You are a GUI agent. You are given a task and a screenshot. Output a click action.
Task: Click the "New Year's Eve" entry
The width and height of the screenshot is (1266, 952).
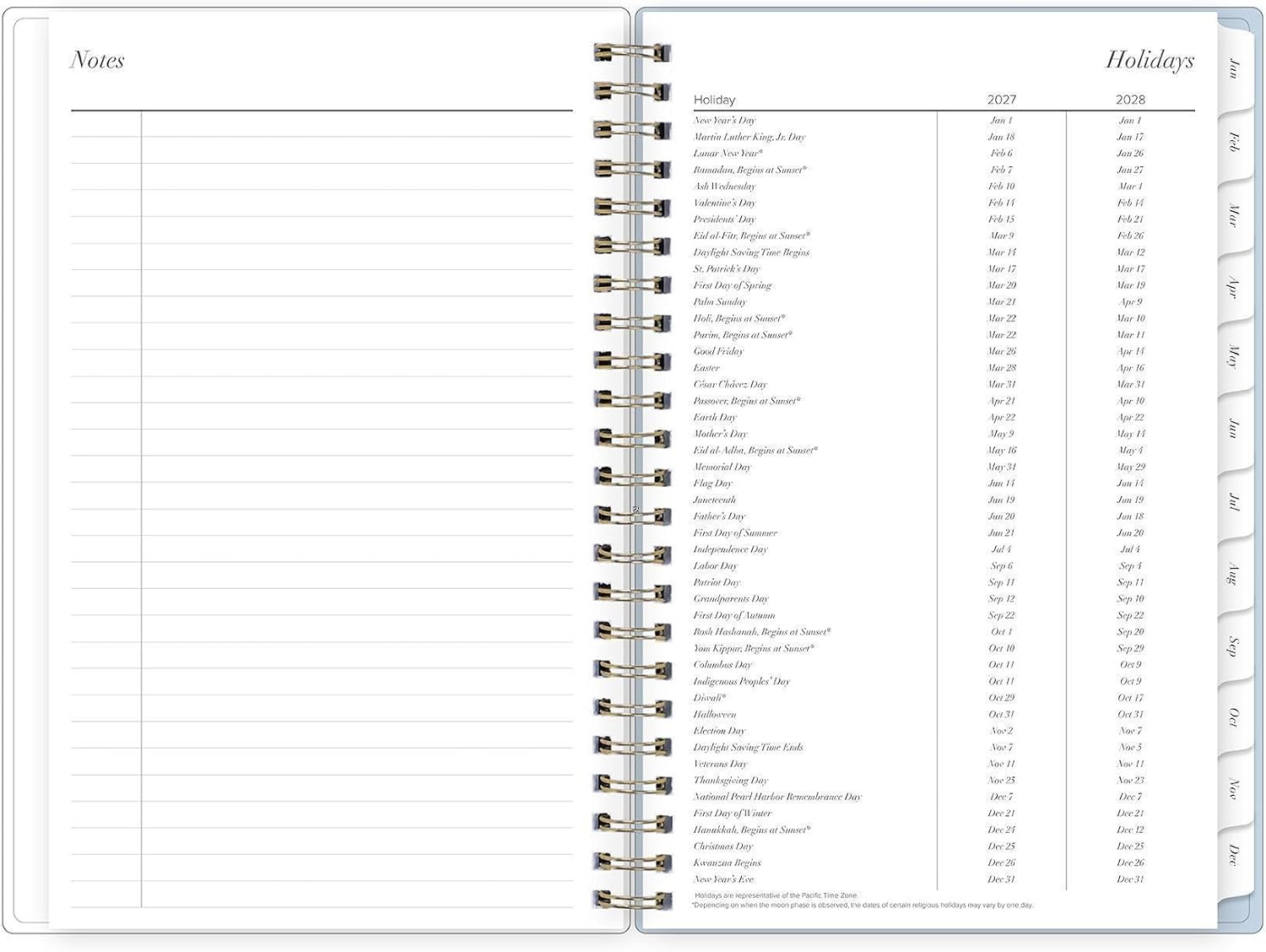click(723, 879)
